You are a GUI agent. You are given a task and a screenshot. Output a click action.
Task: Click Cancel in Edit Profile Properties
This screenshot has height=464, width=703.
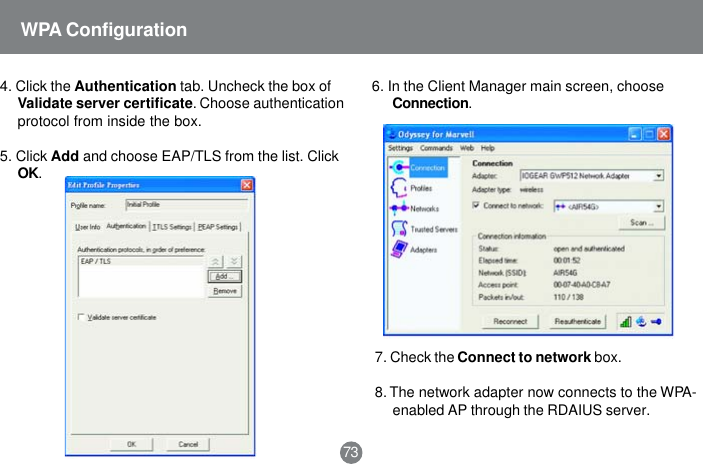pyautogui.click(x=188, y=444)
